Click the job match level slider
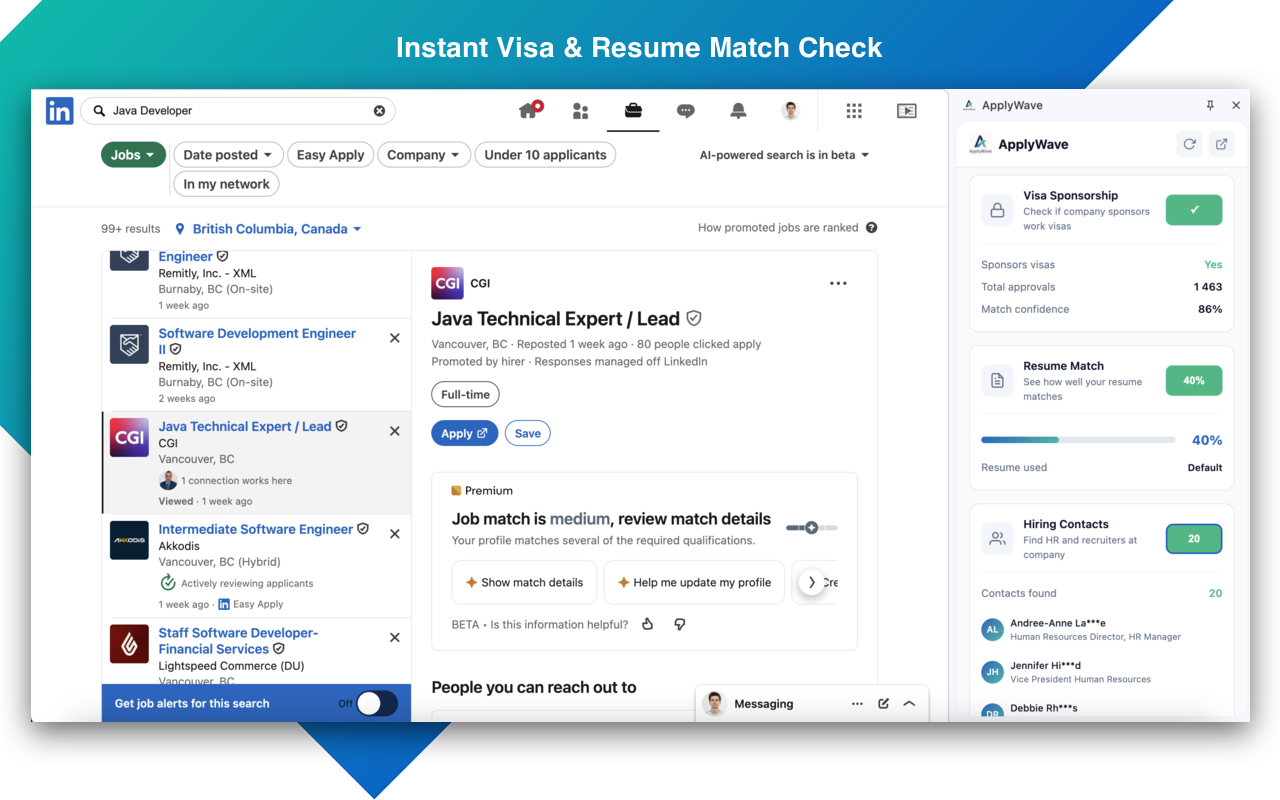The height and width of the screenshot is (800, 1280). [812, 527]
